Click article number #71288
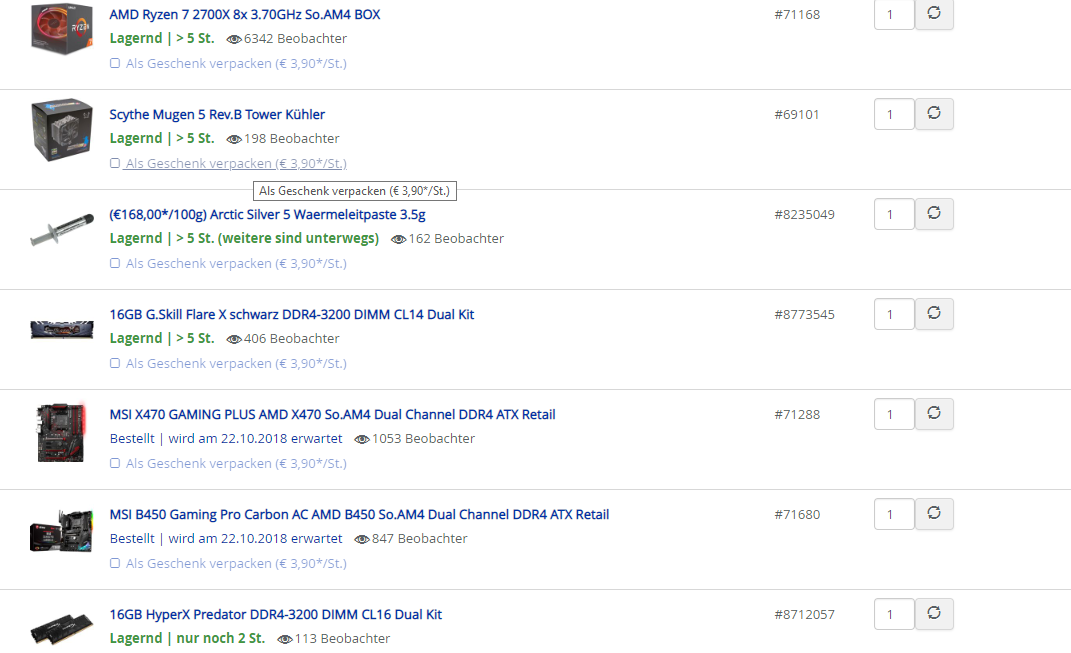This screenshot has height=653, width=1071. tap(797, 414)
